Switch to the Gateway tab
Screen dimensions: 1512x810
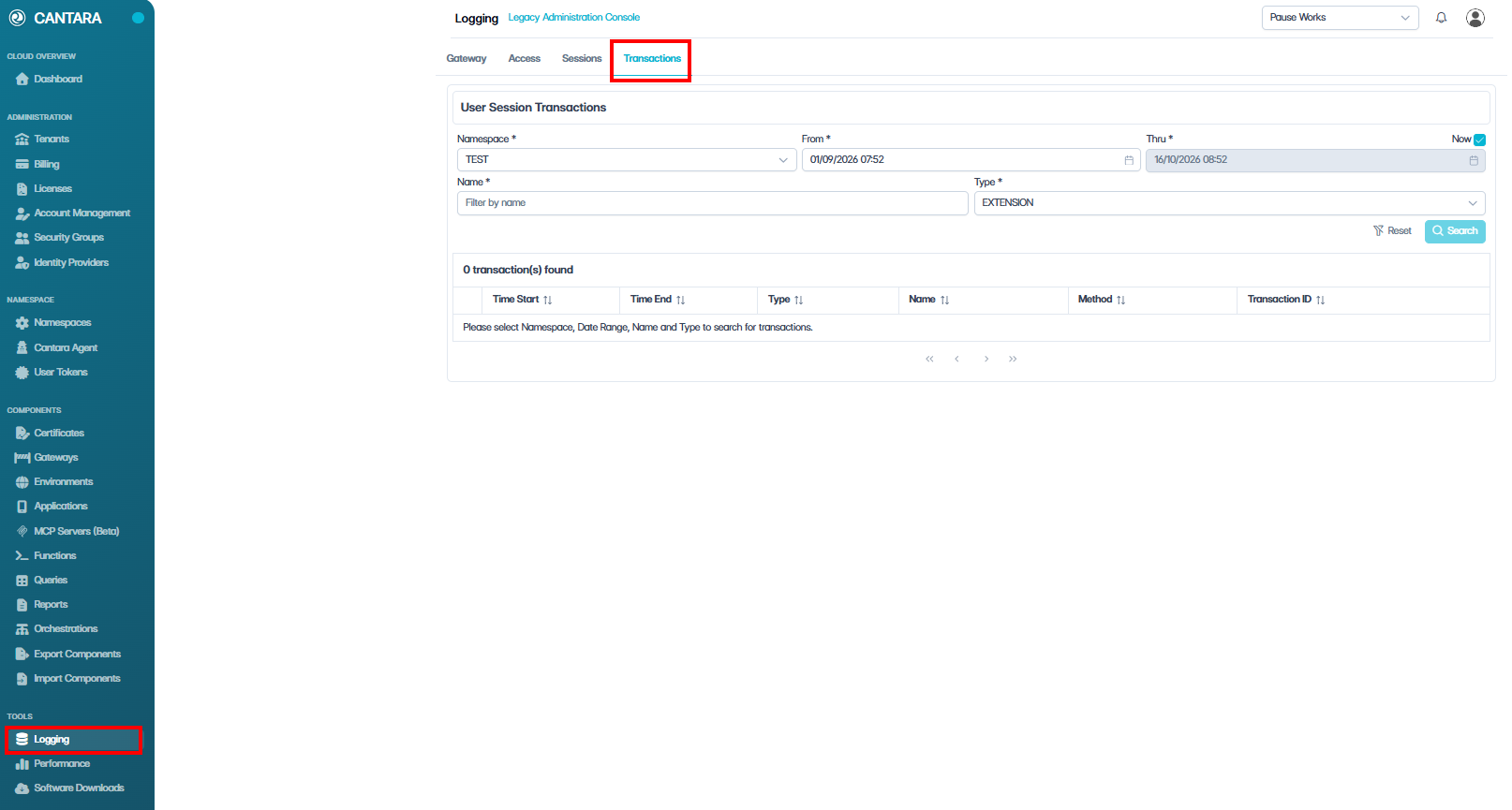[467, 58]
